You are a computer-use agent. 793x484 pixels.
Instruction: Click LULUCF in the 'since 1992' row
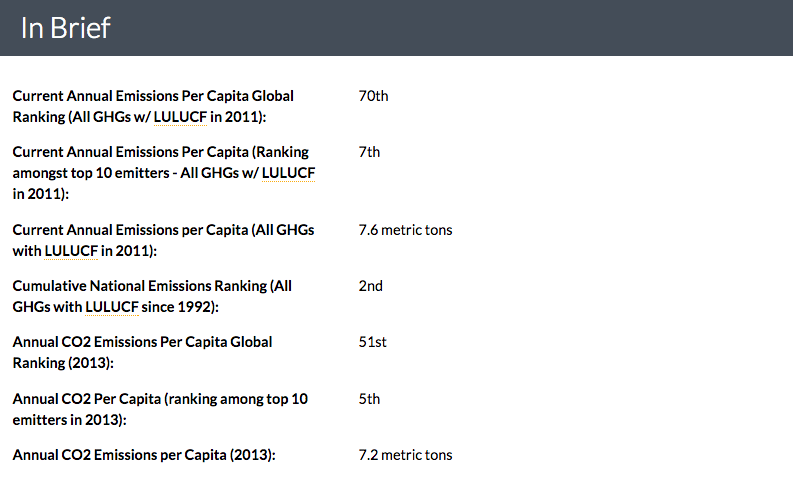click(112, 307)
